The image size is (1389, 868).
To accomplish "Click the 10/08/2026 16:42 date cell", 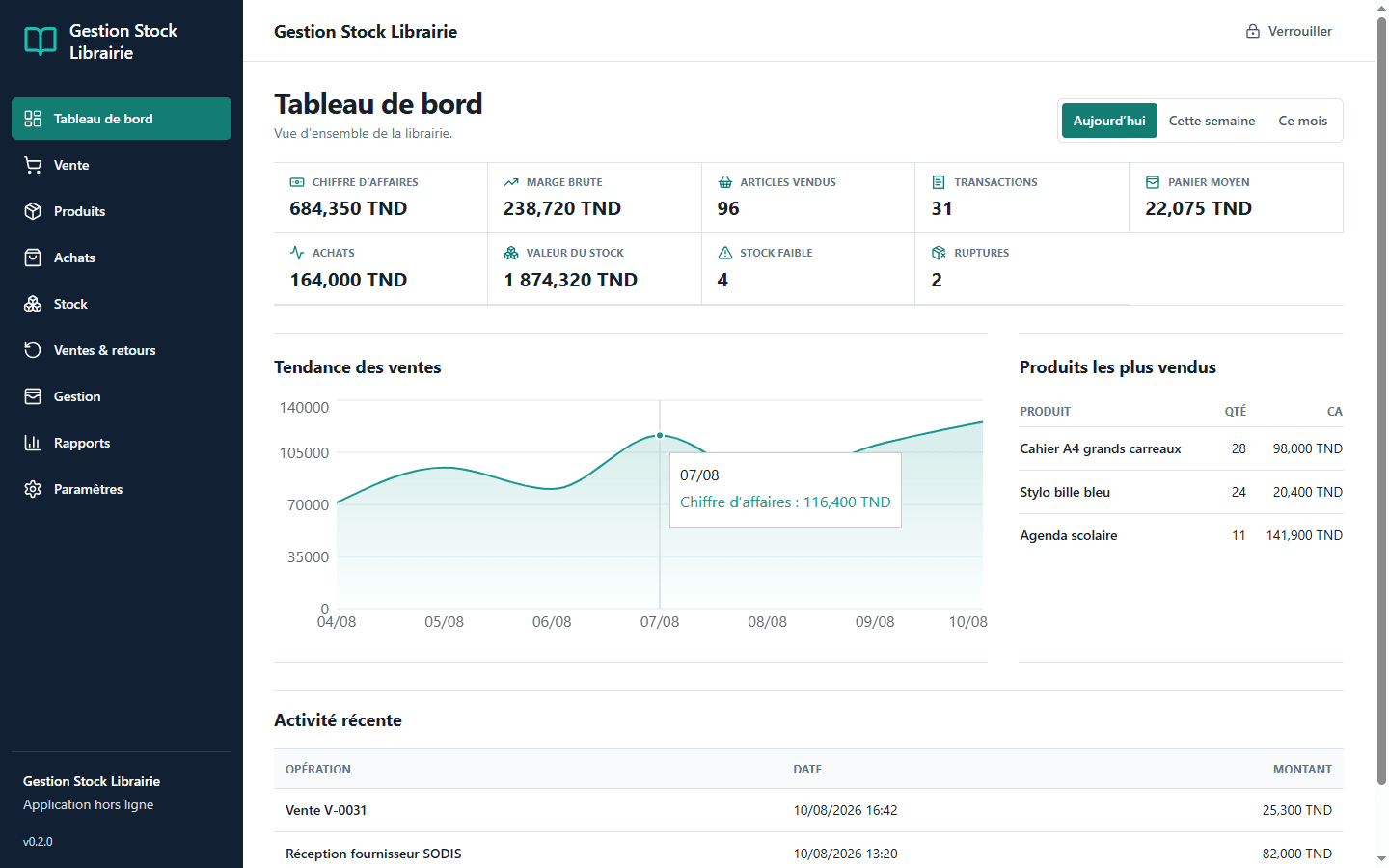I will tap(845, 810).
